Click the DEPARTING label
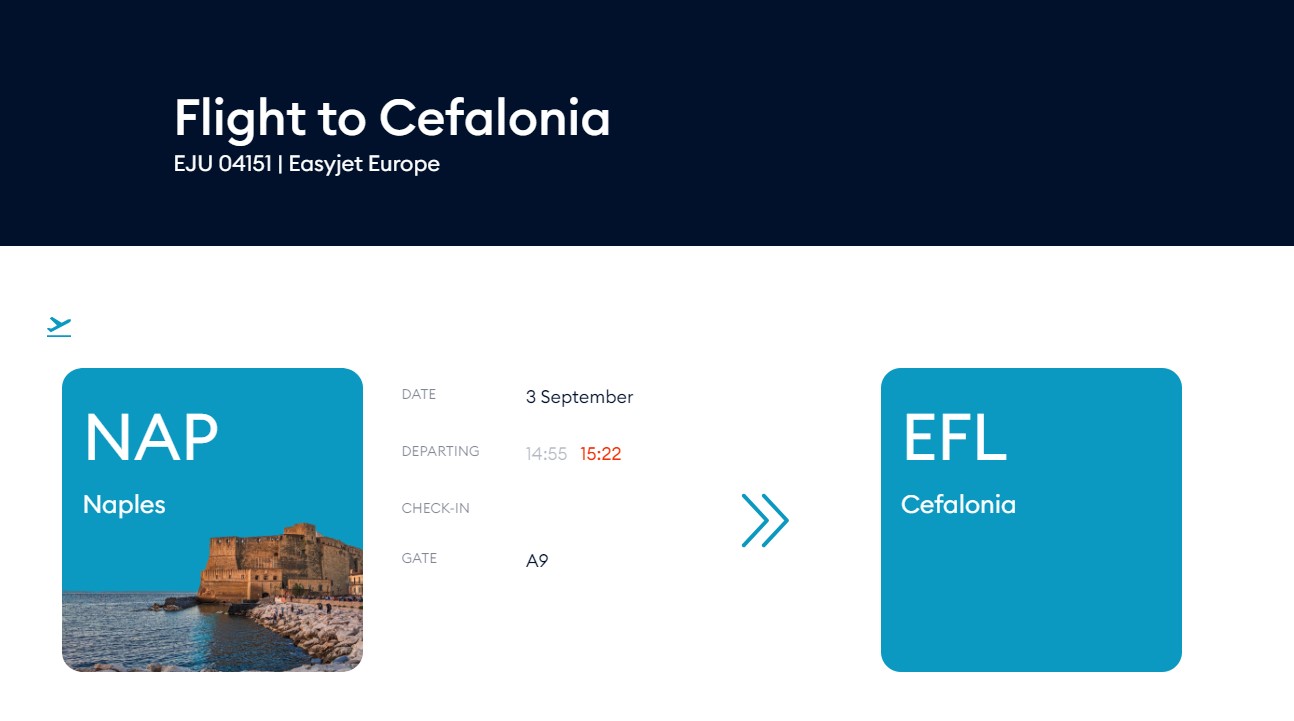This screenshot has height=721, width=1294. 440,452
